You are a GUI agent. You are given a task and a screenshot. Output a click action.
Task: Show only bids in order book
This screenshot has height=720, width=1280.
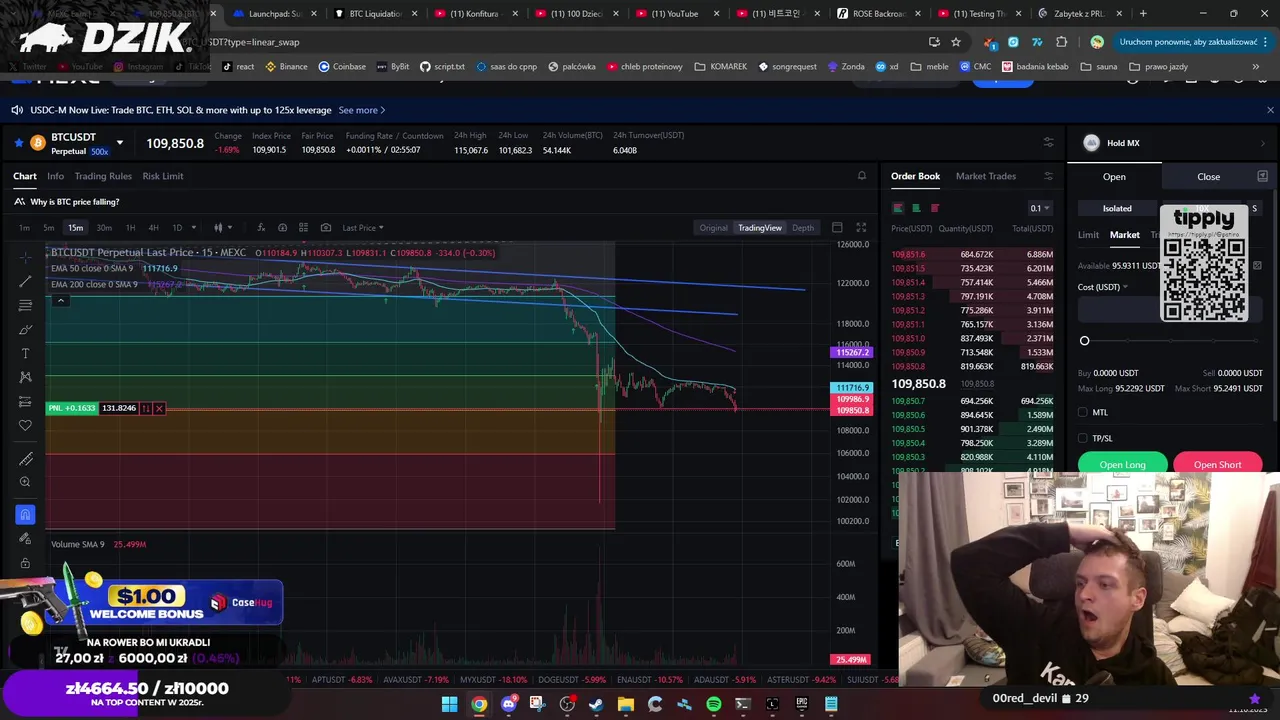(x=916, y=208)
